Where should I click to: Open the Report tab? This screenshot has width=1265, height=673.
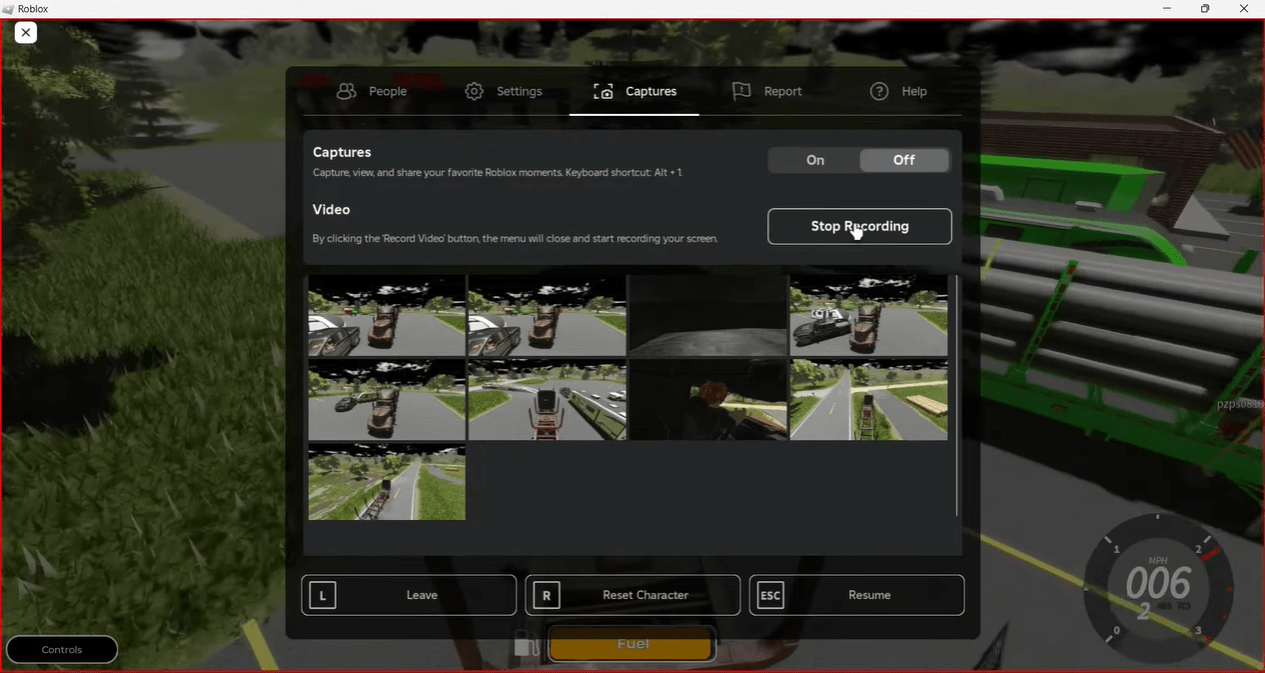767,91
